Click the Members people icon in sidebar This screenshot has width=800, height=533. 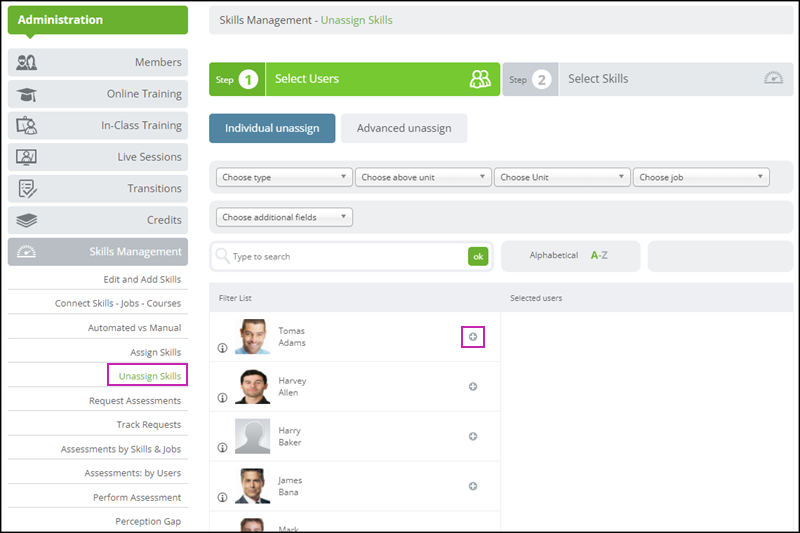[27, 62]
